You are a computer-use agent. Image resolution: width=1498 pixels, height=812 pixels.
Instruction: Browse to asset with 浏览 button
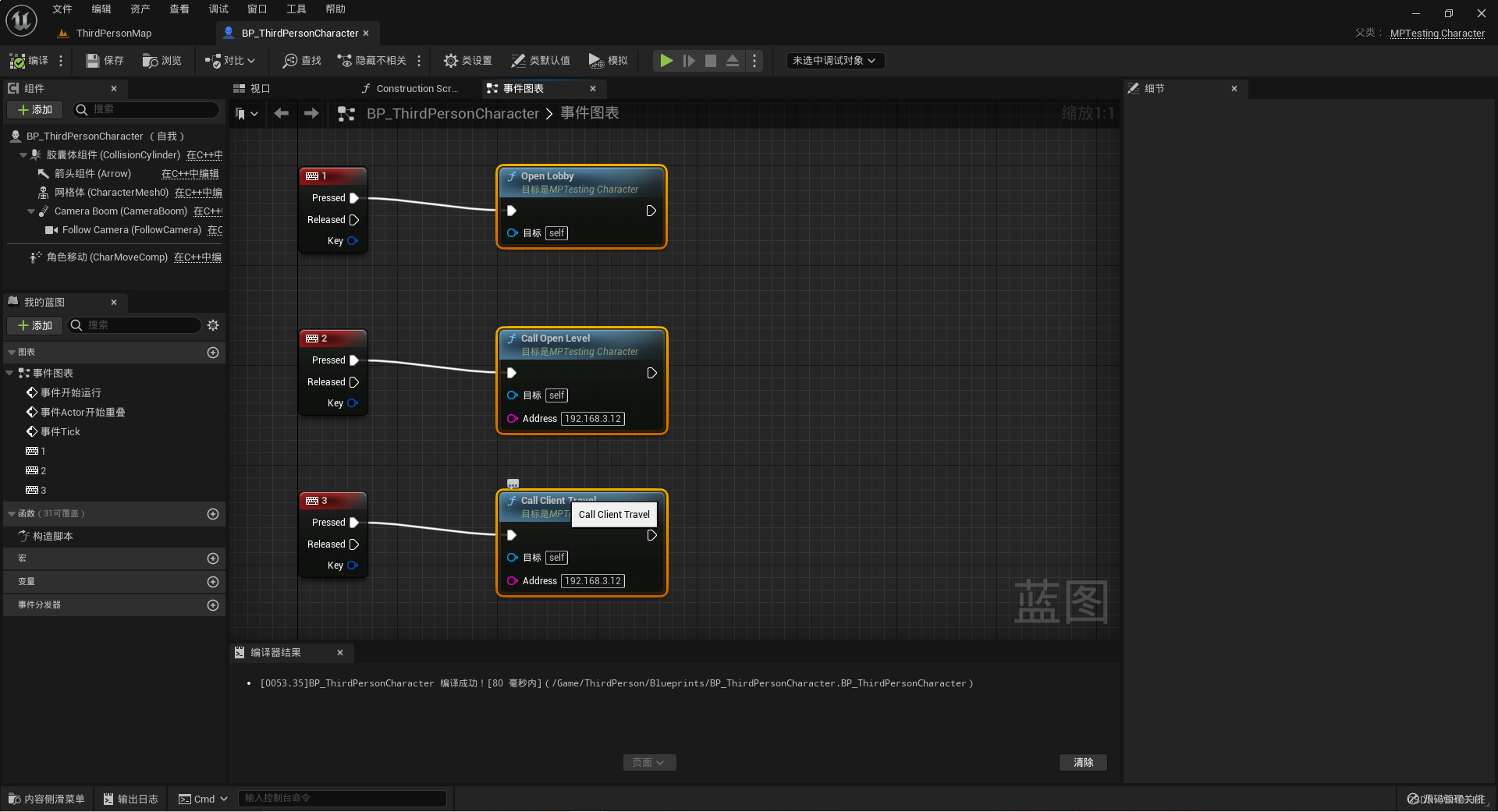162,61
